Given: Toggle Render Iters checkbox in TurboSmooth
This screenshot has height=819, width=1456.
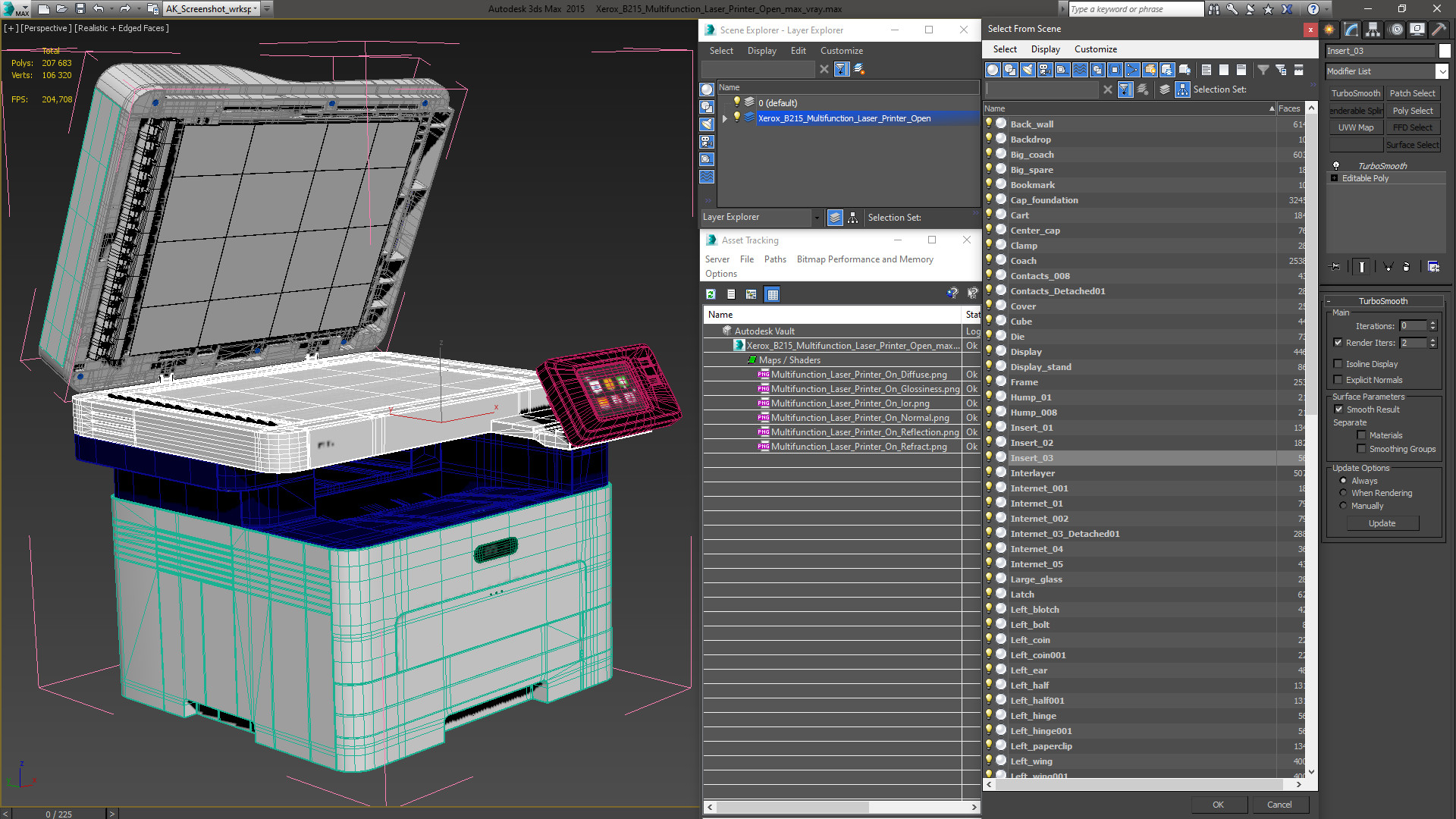Looking at the screenshot, I should coord(1338,343).
